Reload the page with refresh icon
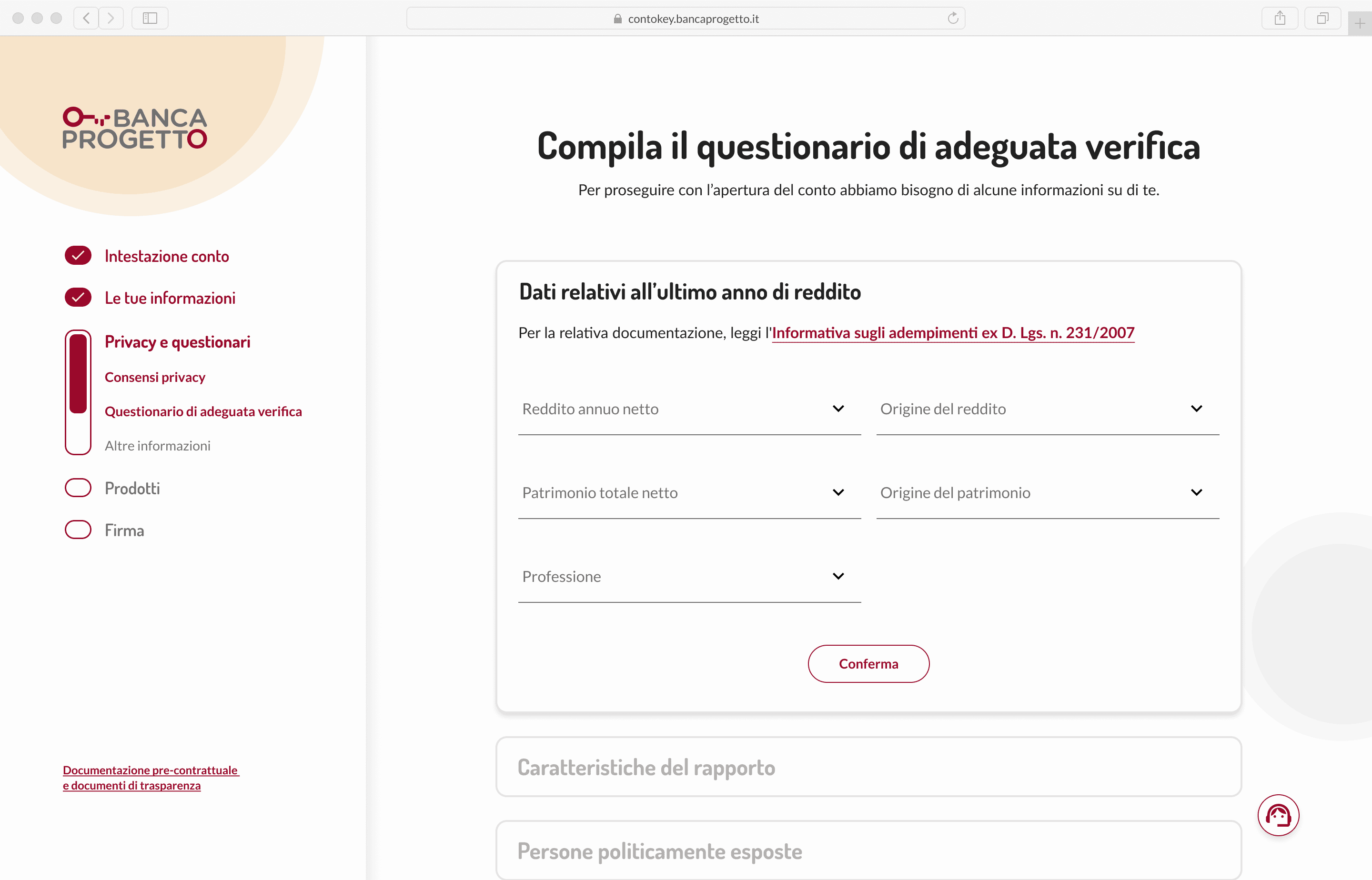The height and width of the screenshot is (880, 1372). 952,18
